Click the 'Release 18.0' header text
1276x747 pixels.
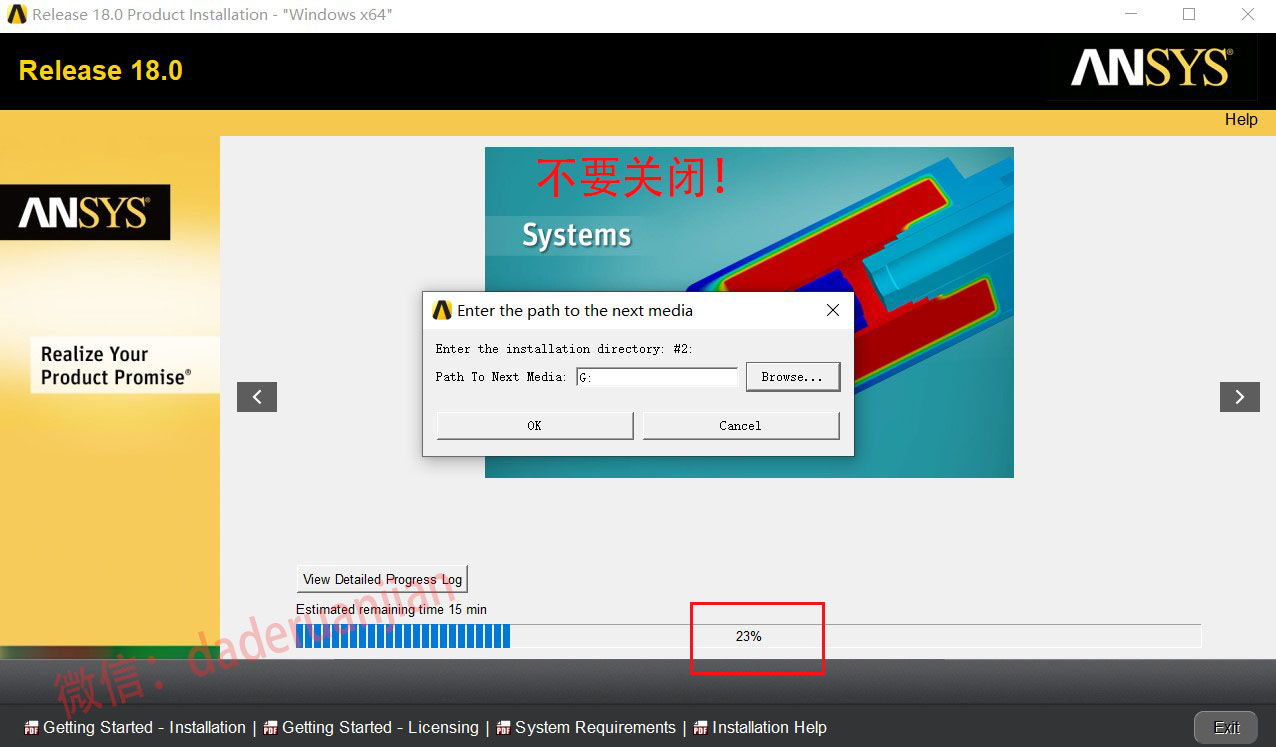[x=101, y=71]
